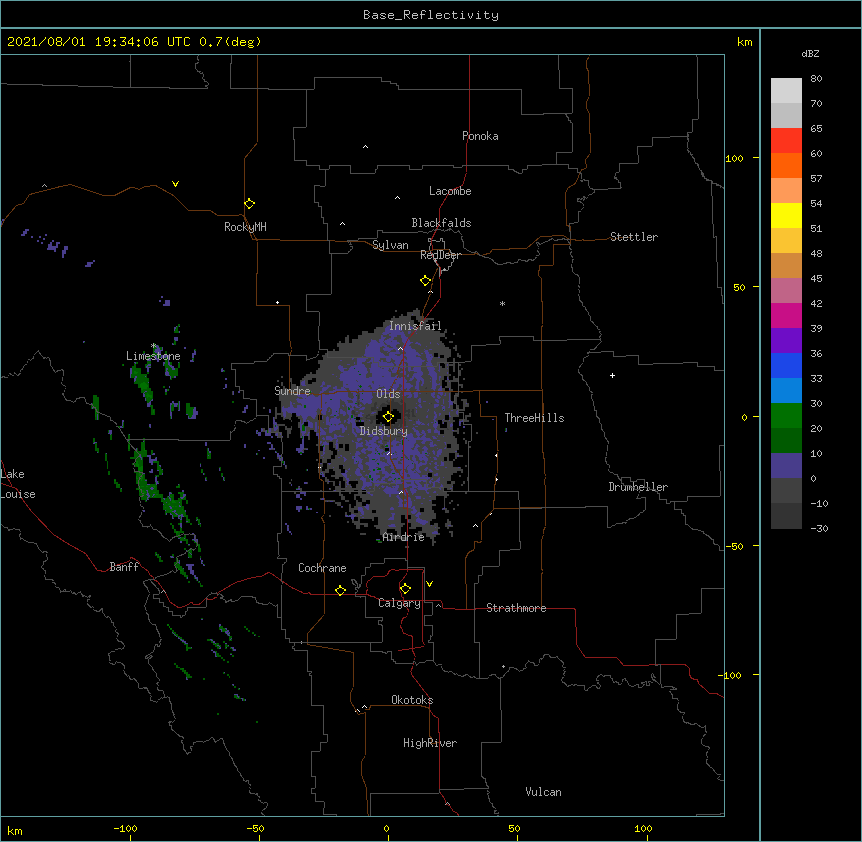Click the green 30 dBZ color swatch
This screenshot has width=862, height=842.
pos(786,416)
